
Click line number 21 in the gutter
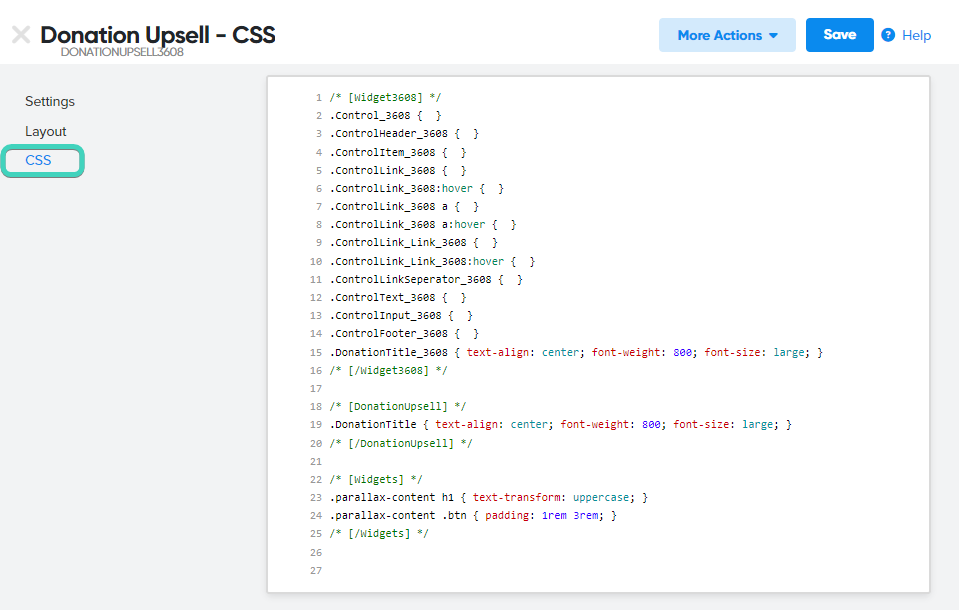point(316,461)
